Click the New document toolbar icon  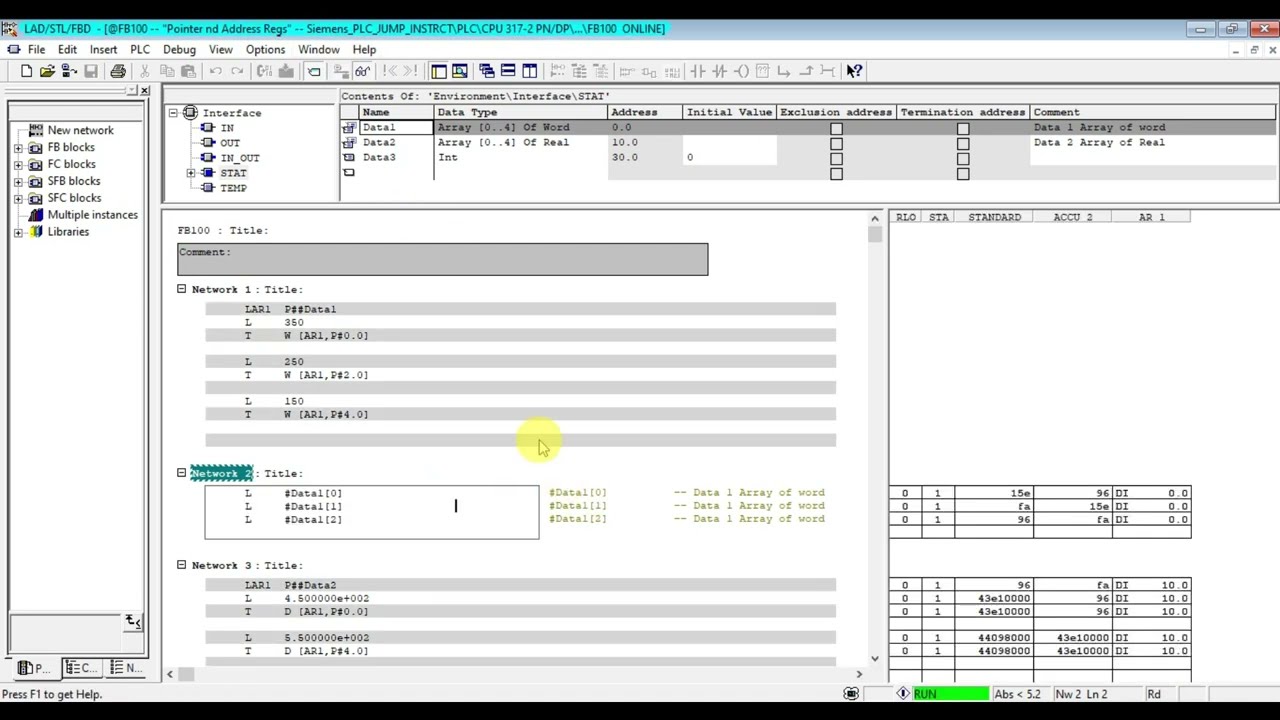(26, 71)
